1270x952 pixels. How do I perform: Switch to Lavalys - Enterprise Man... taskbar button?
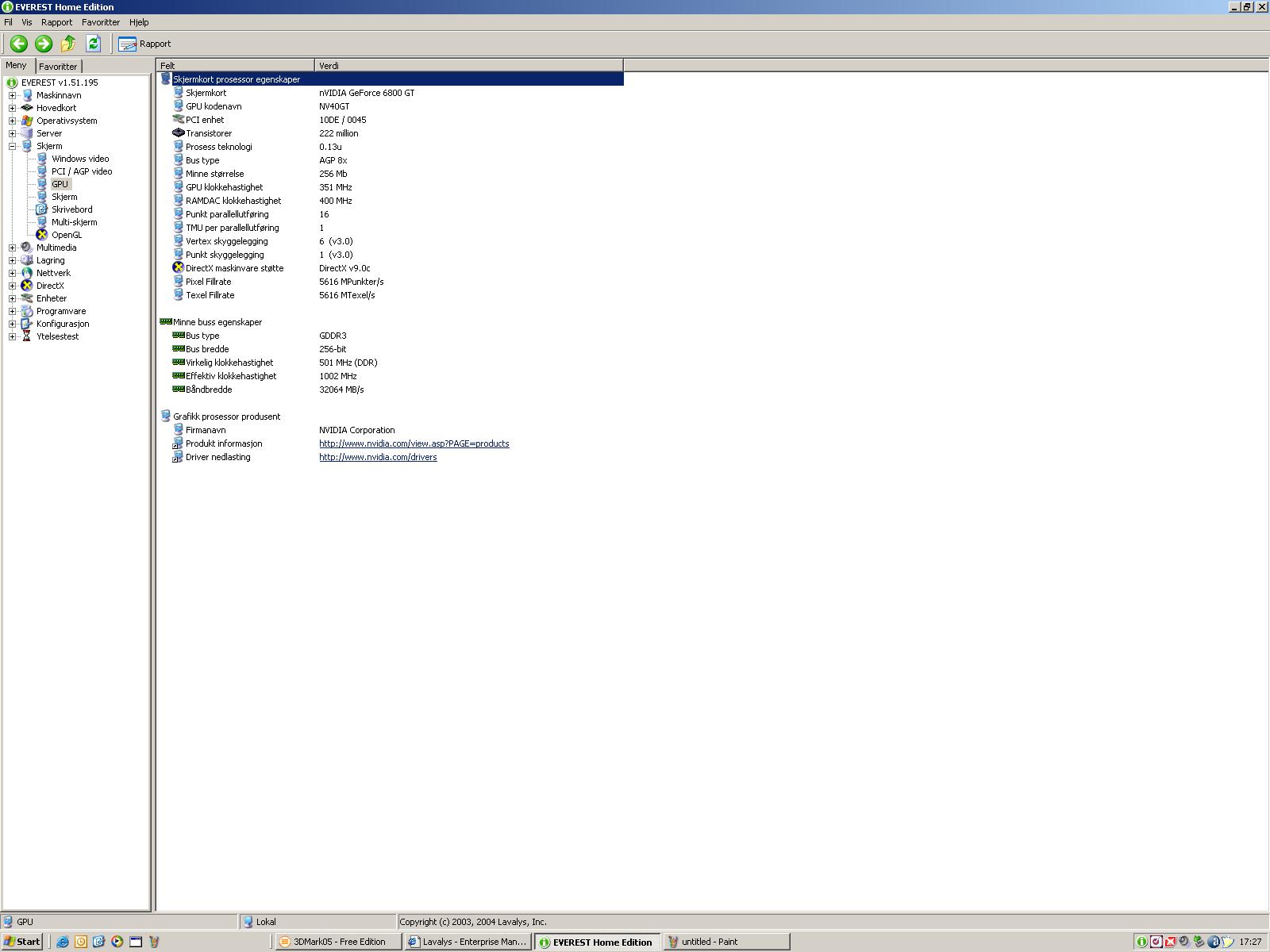coord(468,942)
